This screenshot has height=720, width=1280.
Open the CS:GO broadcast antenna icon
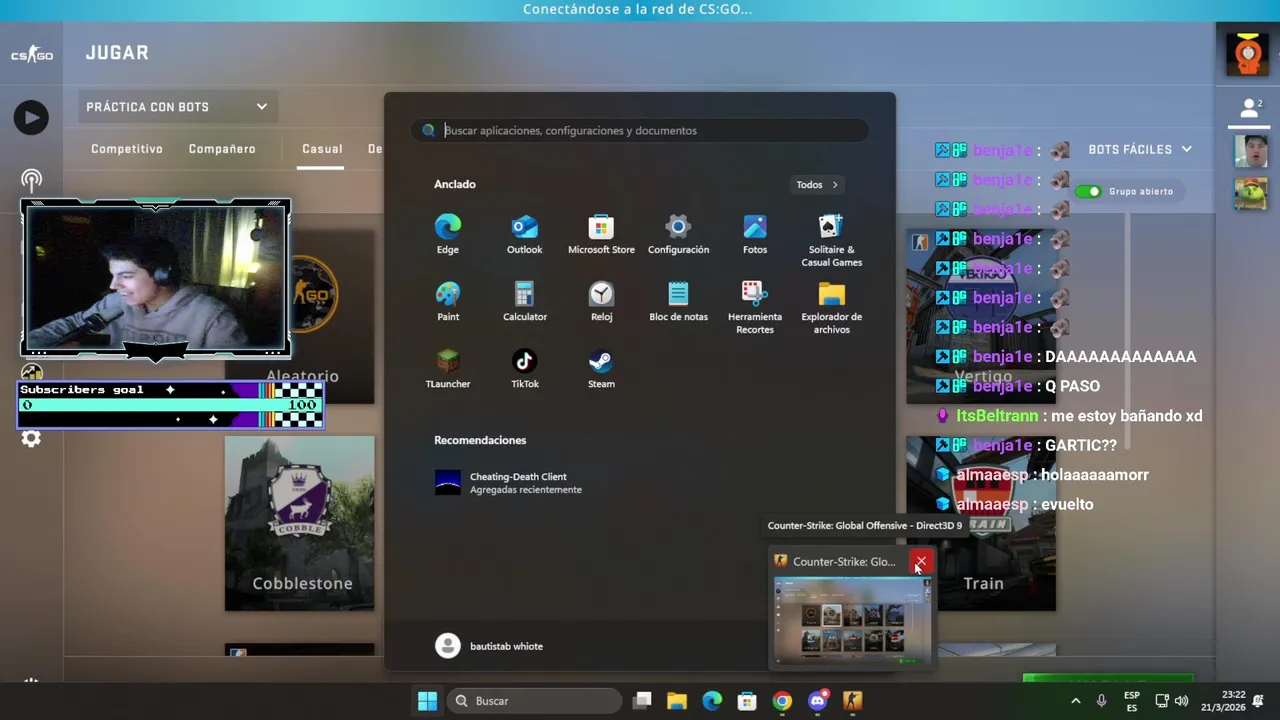coord(31,181)
